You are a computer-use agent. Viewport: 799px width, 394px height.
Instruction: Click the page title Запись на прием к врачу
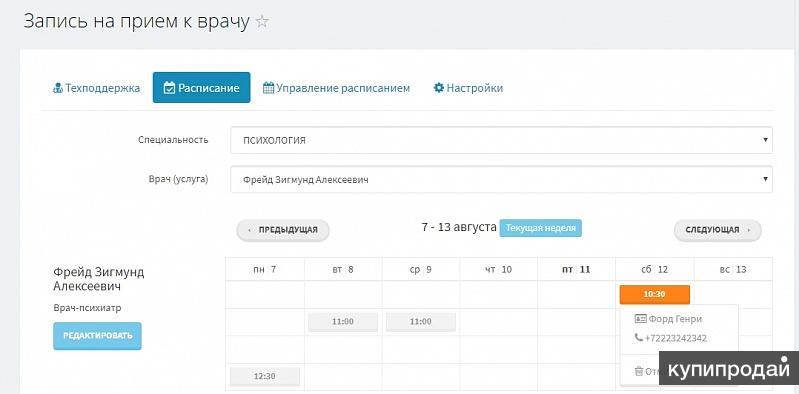pyautogui.click(x=137, y=22)
